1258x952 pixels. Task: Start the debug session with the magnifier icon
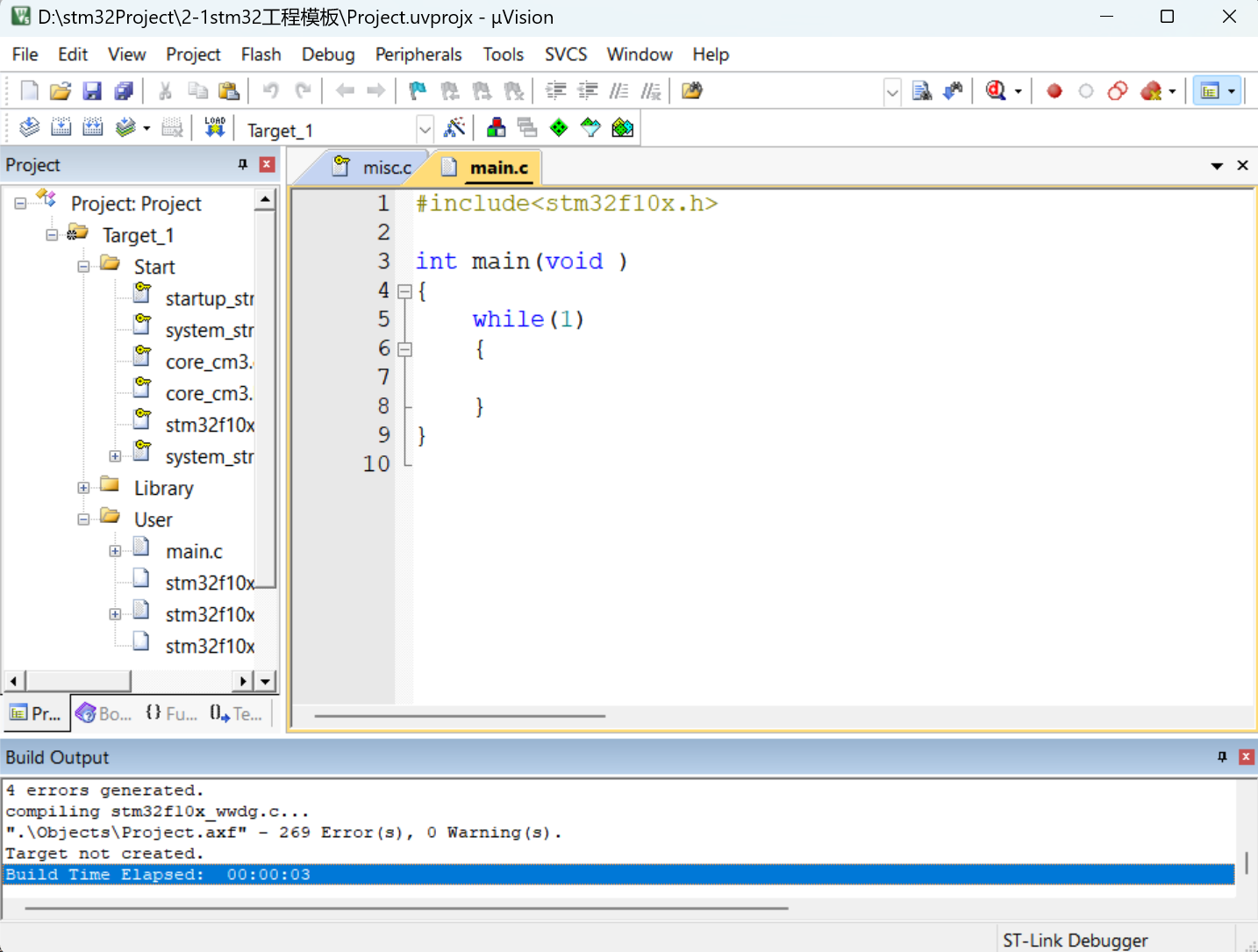click(996, 90)
